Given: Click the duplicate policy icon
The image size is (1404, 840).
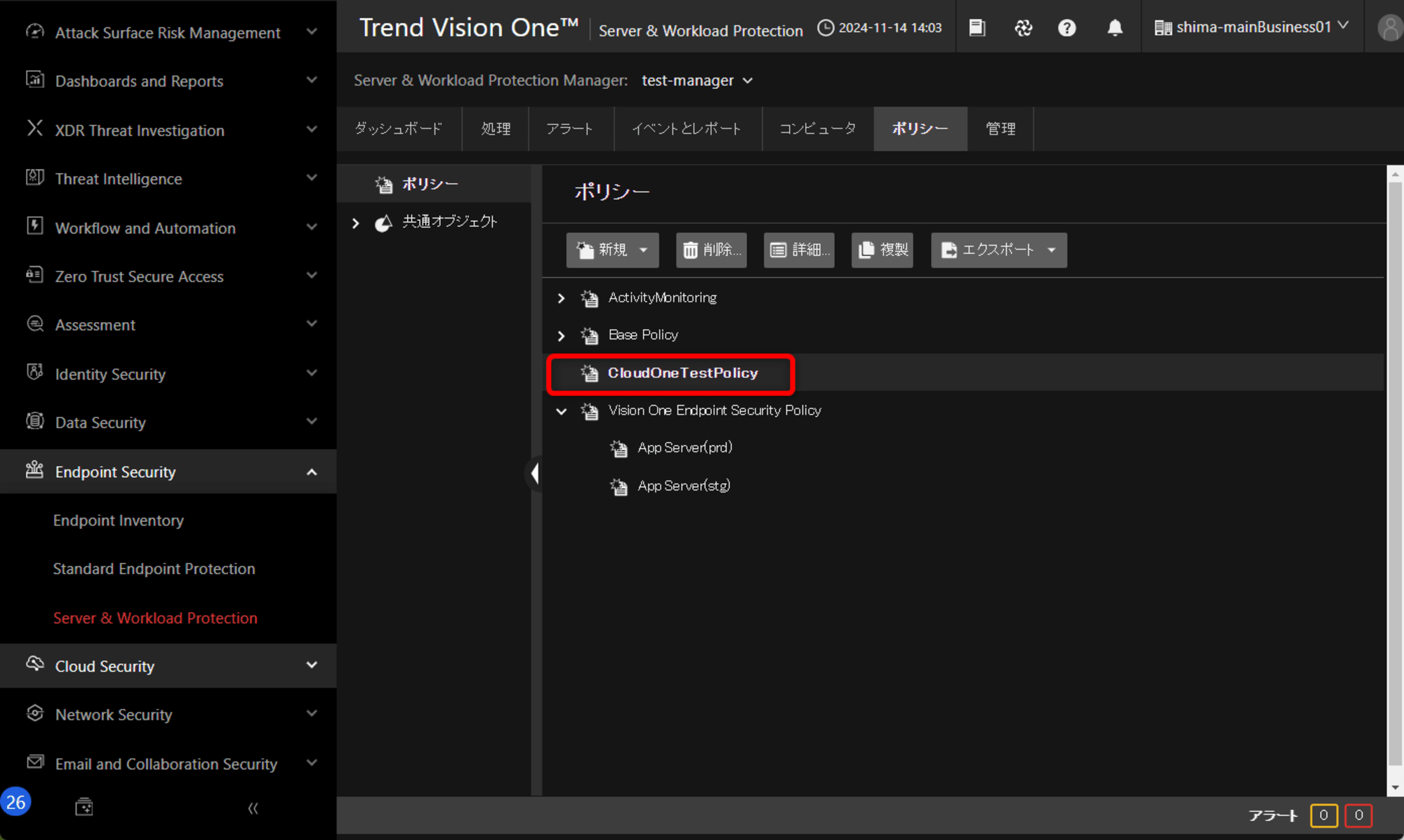Looking at the screenshot, I should (x=884, y=249).
